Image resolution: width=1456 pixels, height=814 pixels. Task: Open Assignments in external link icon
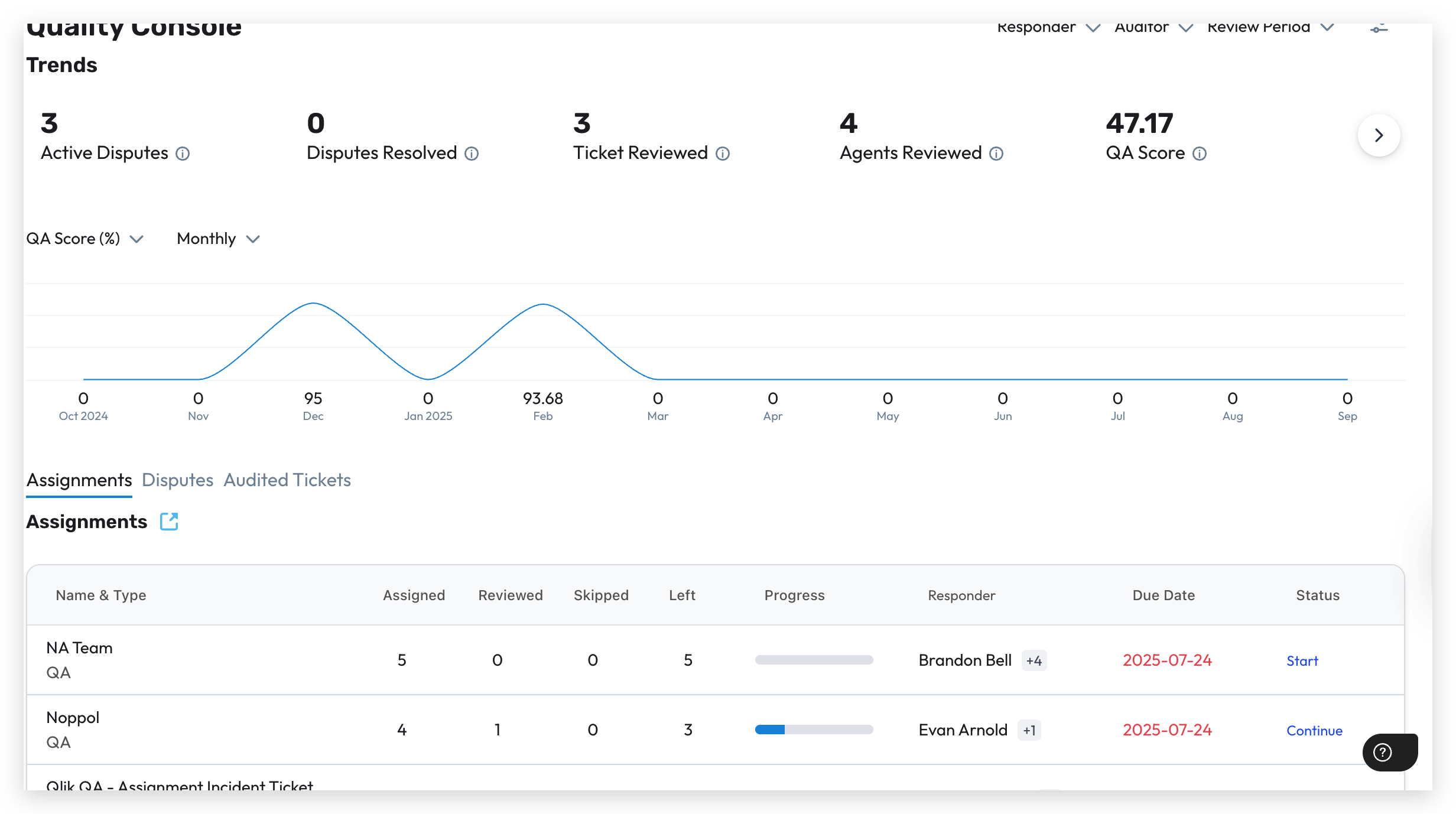[x=169, y=522]
